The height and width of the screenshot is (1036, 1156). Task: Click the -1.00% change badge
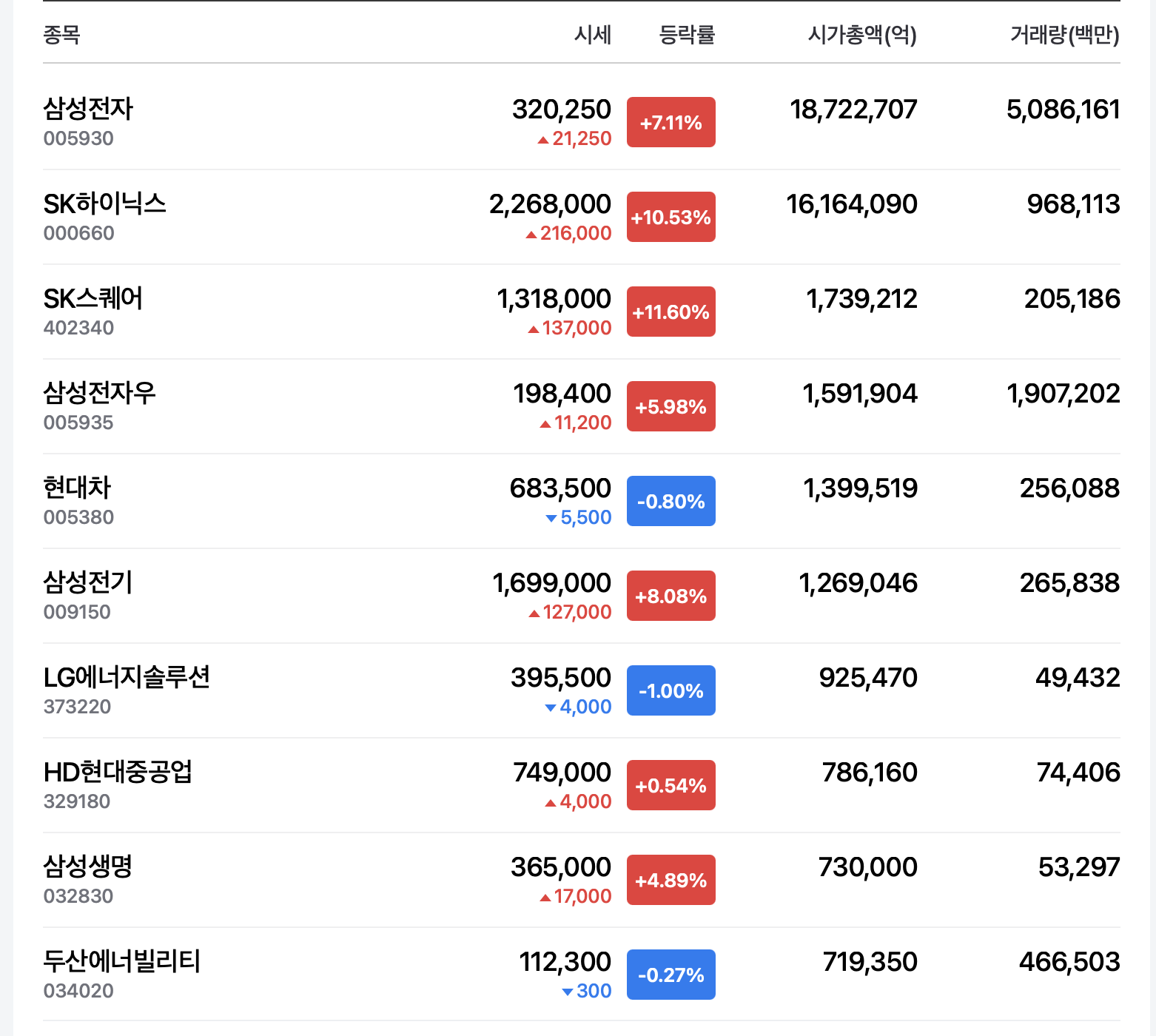point(671,690)
